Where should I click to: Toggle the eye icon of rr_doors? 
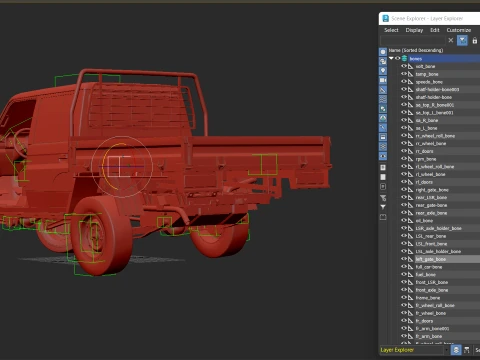(404, 151)
